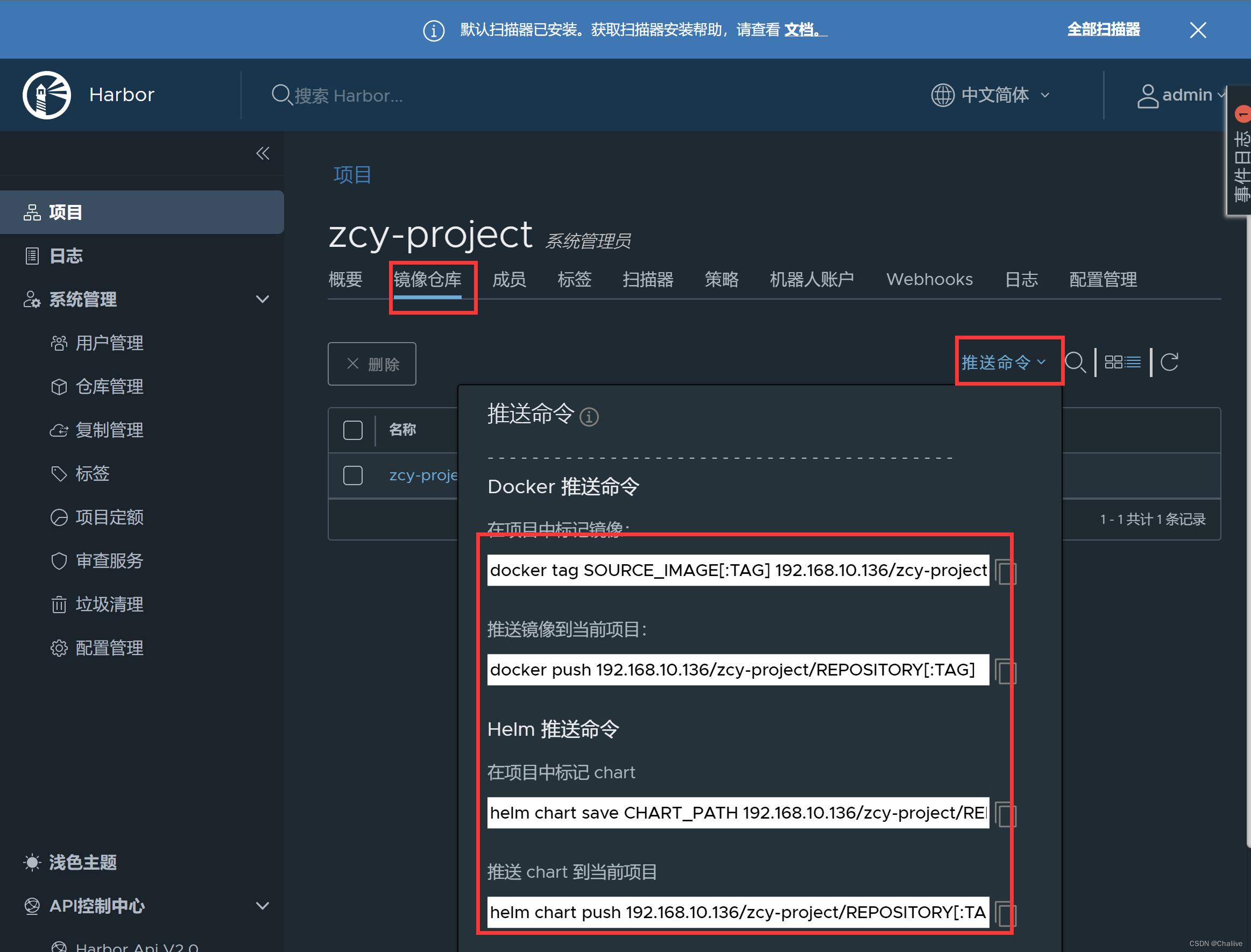The width and height of the screenshot is (1251, 952).
Task: Click the admin user avatar icon
Action: click(x=1147, y=96)
